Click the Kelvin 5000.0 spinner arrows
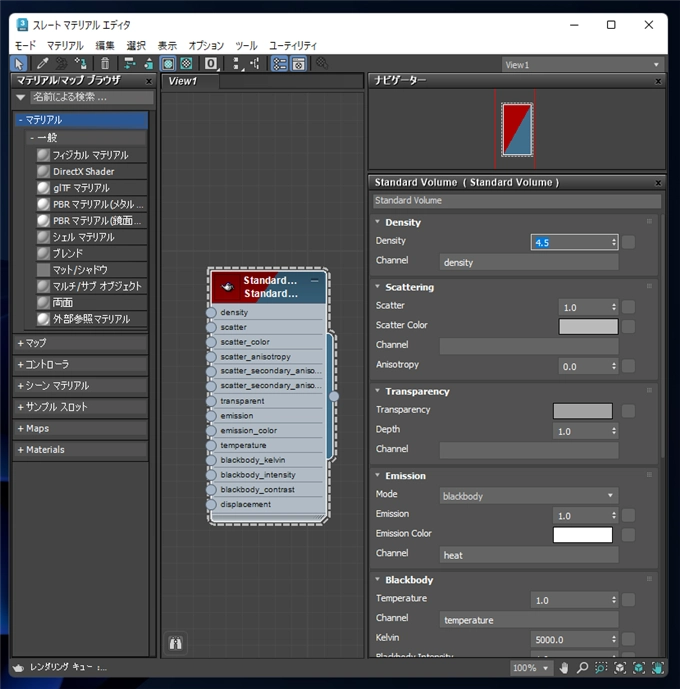The image size is (680, 689). coord(614,639)
